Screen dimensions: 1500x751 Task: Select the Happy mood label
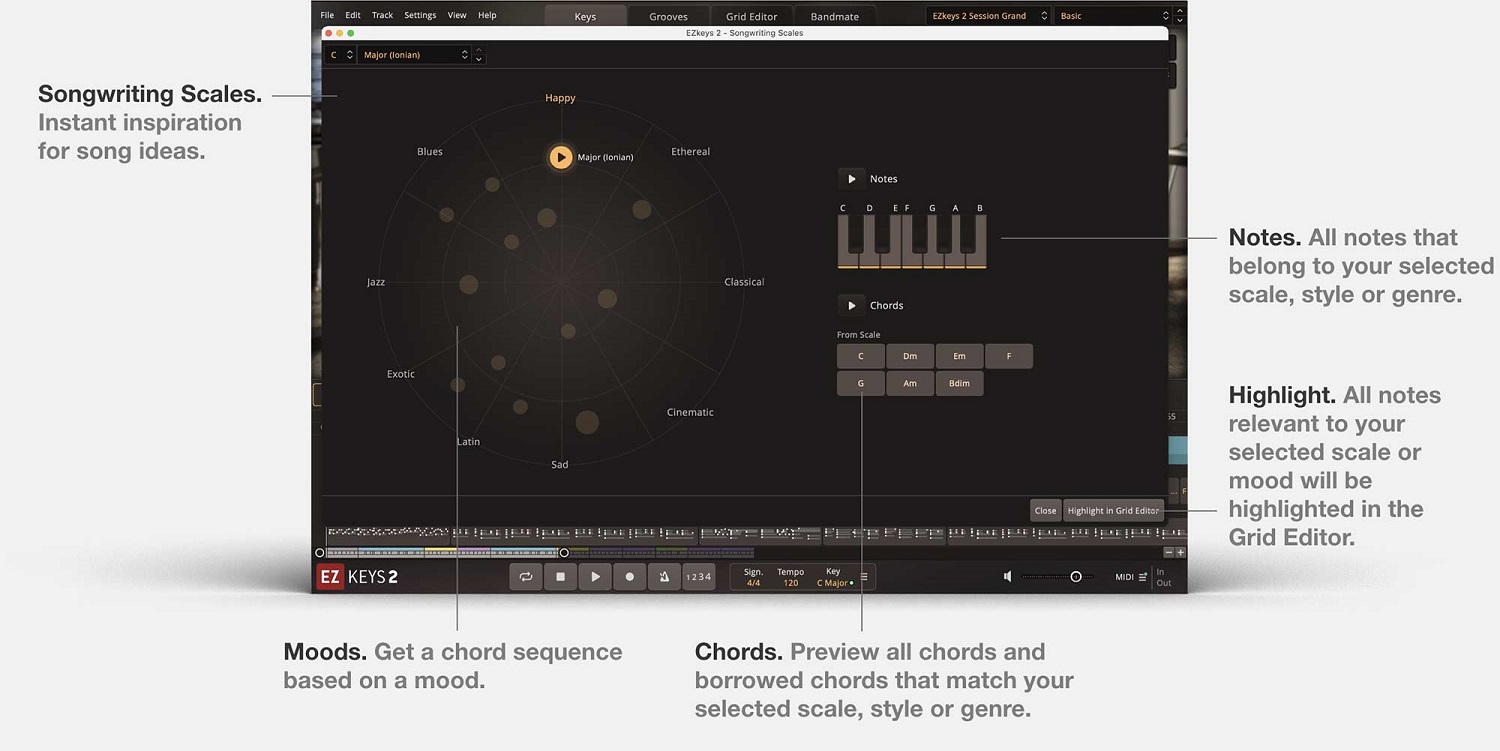pyautogui.click(x=560, y=98)
